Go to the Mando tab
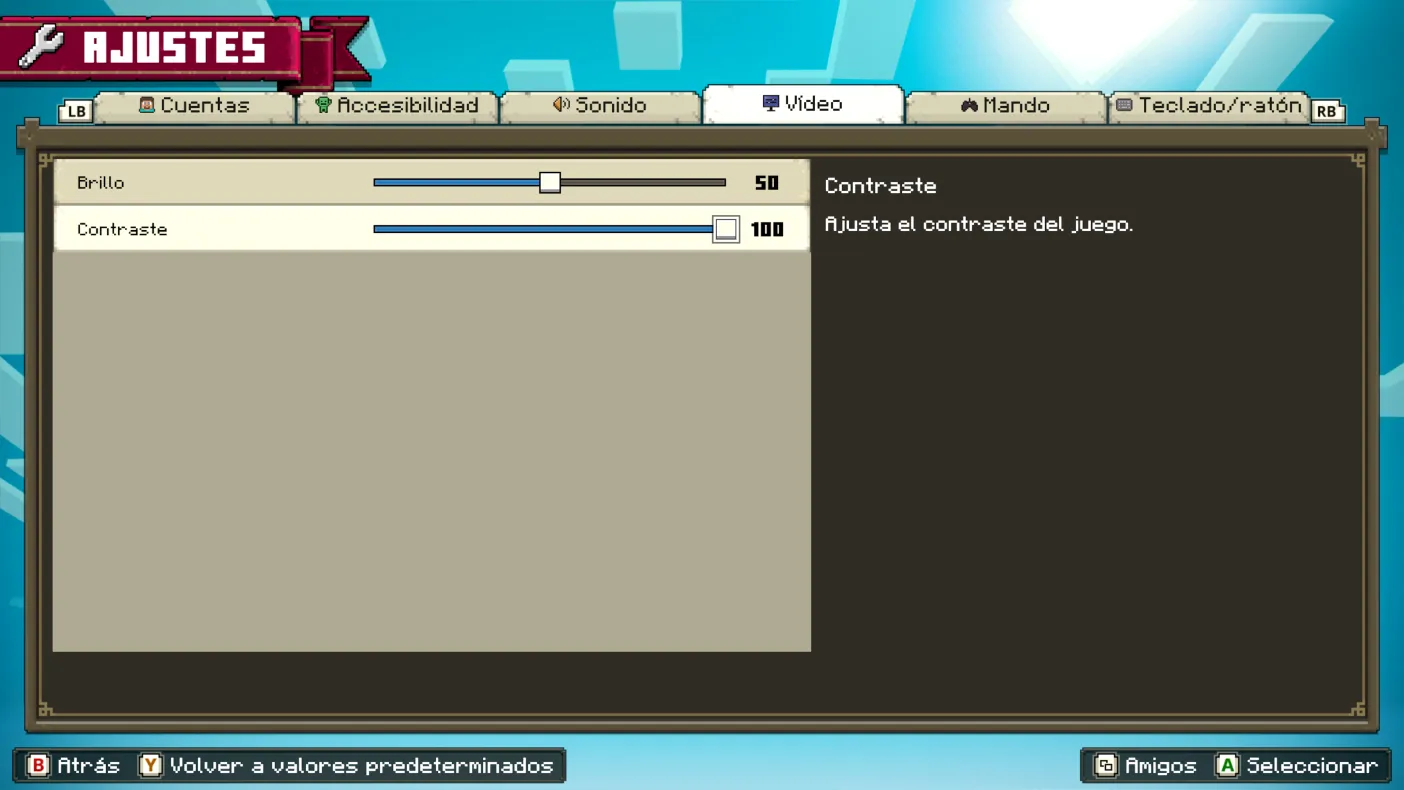The width and height of the screenshot is (1404, 790). click(1006, 105)
